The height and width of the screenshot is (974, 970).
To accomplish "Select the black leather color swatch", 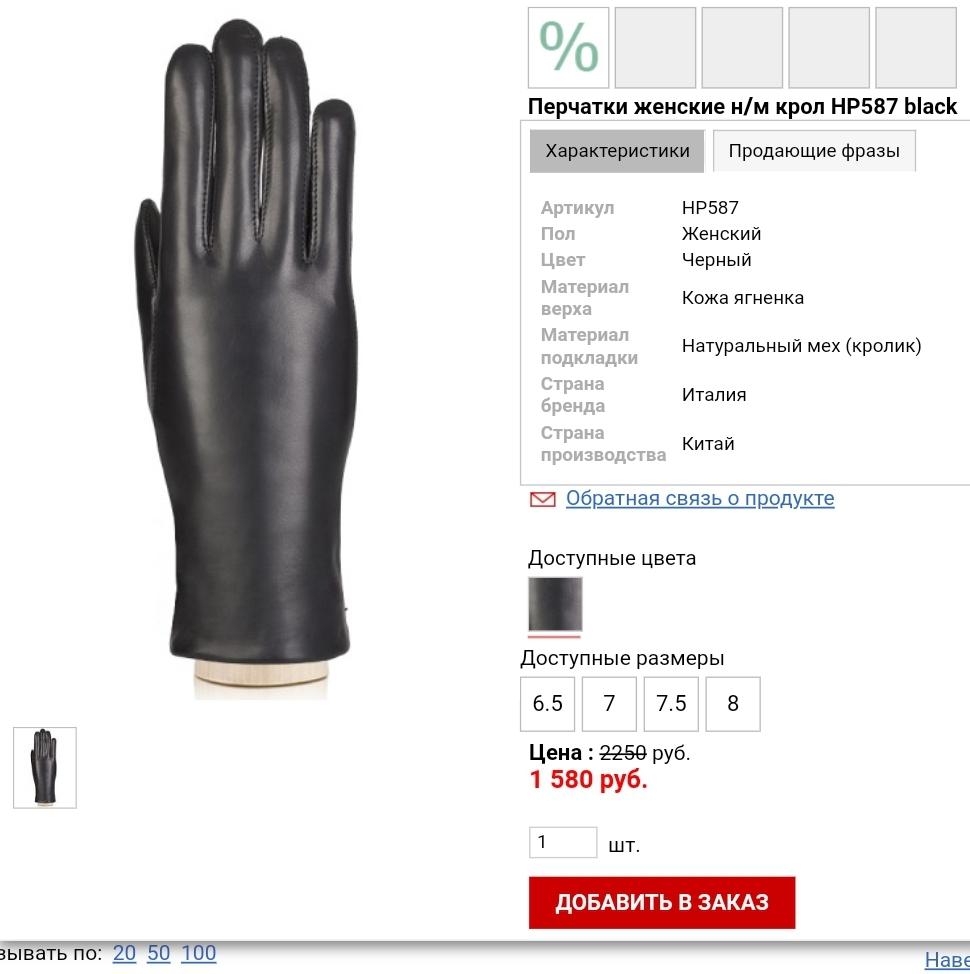I will click(555, 604).
